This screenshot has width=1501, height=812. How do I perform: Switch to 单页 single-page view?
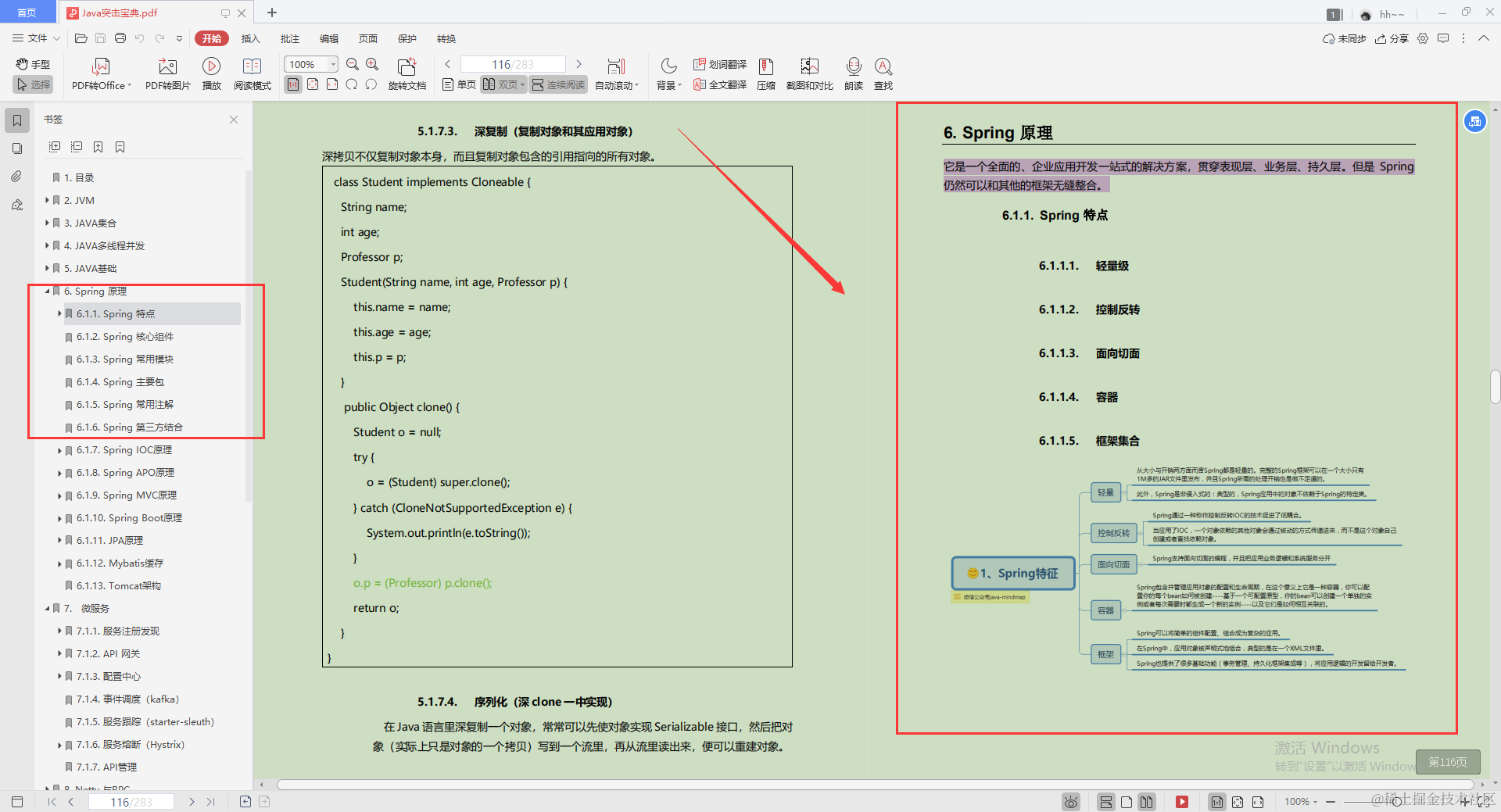tap(458, 84)
